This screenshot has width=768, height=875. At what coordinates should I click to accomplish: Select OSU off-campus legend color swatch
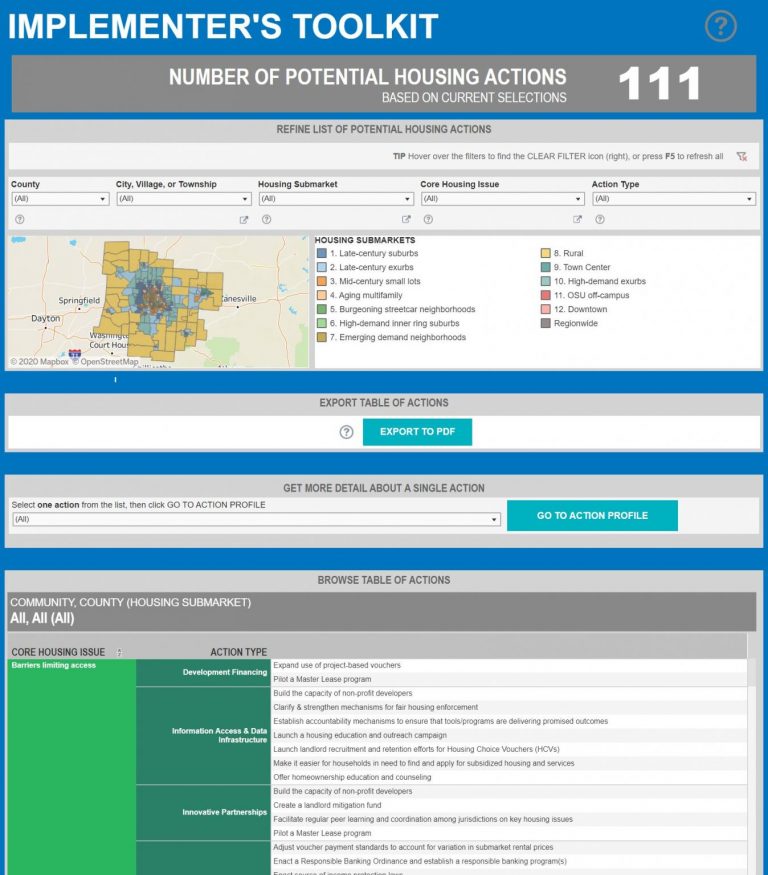pyautogui.click(x=546, y=296)
